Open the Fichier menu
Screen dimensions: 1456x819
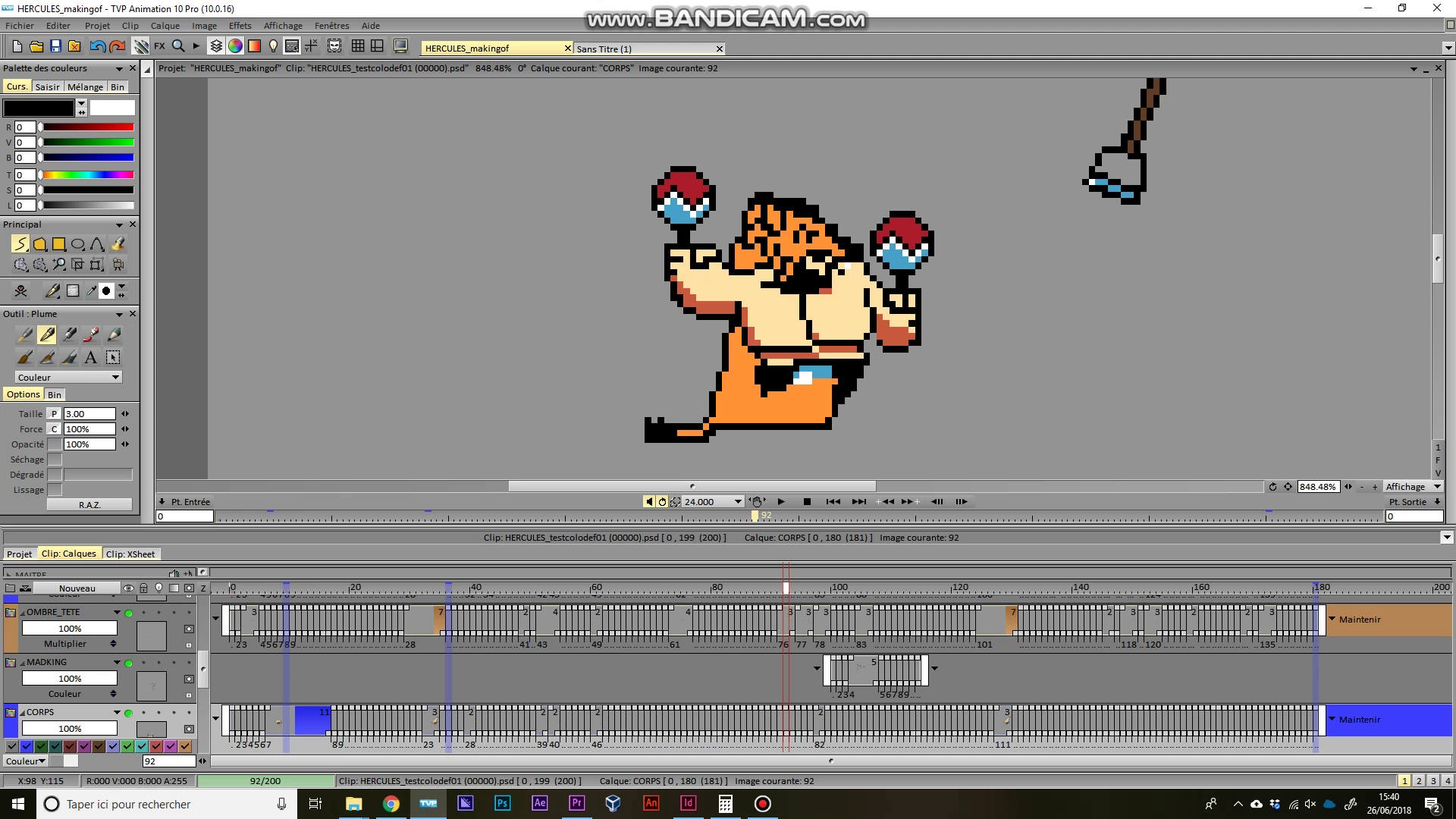[x=20, y=25]
